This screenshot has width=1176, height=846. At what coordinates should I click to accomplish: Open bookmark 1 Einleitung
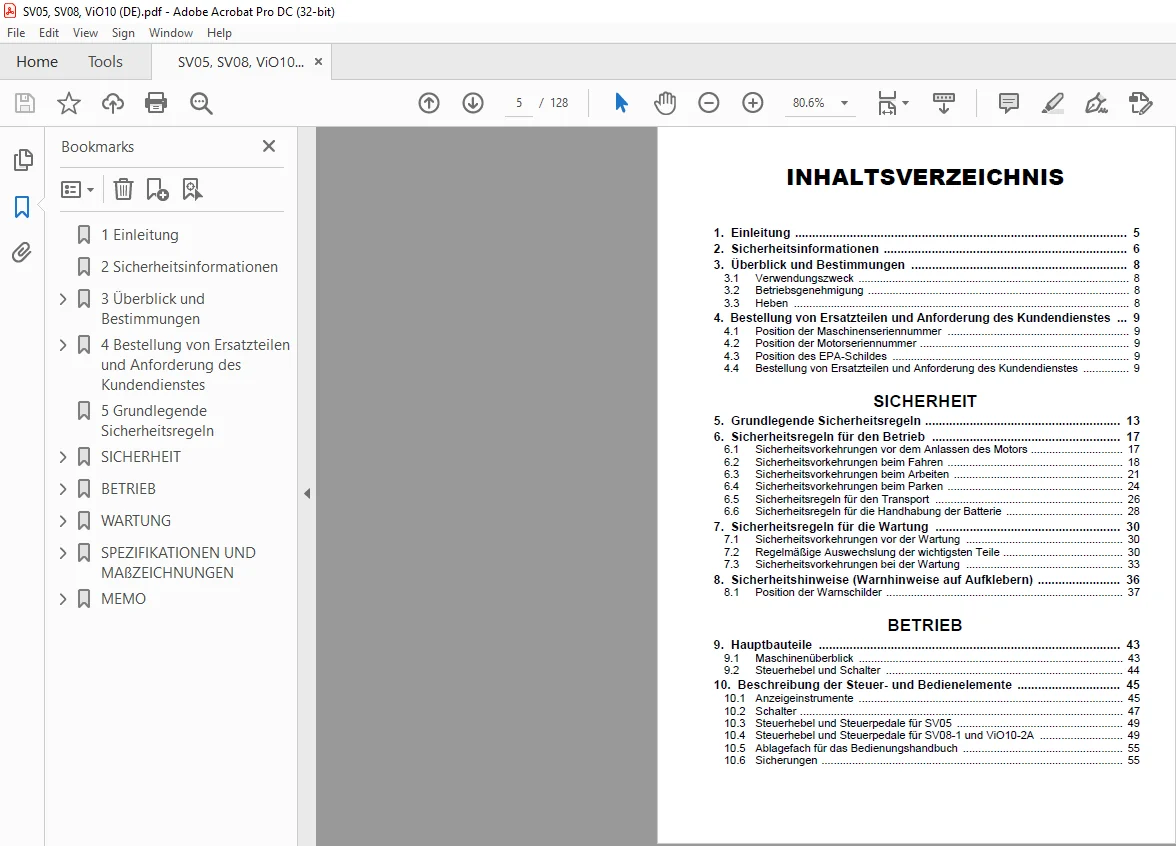(x=140, y=235)
